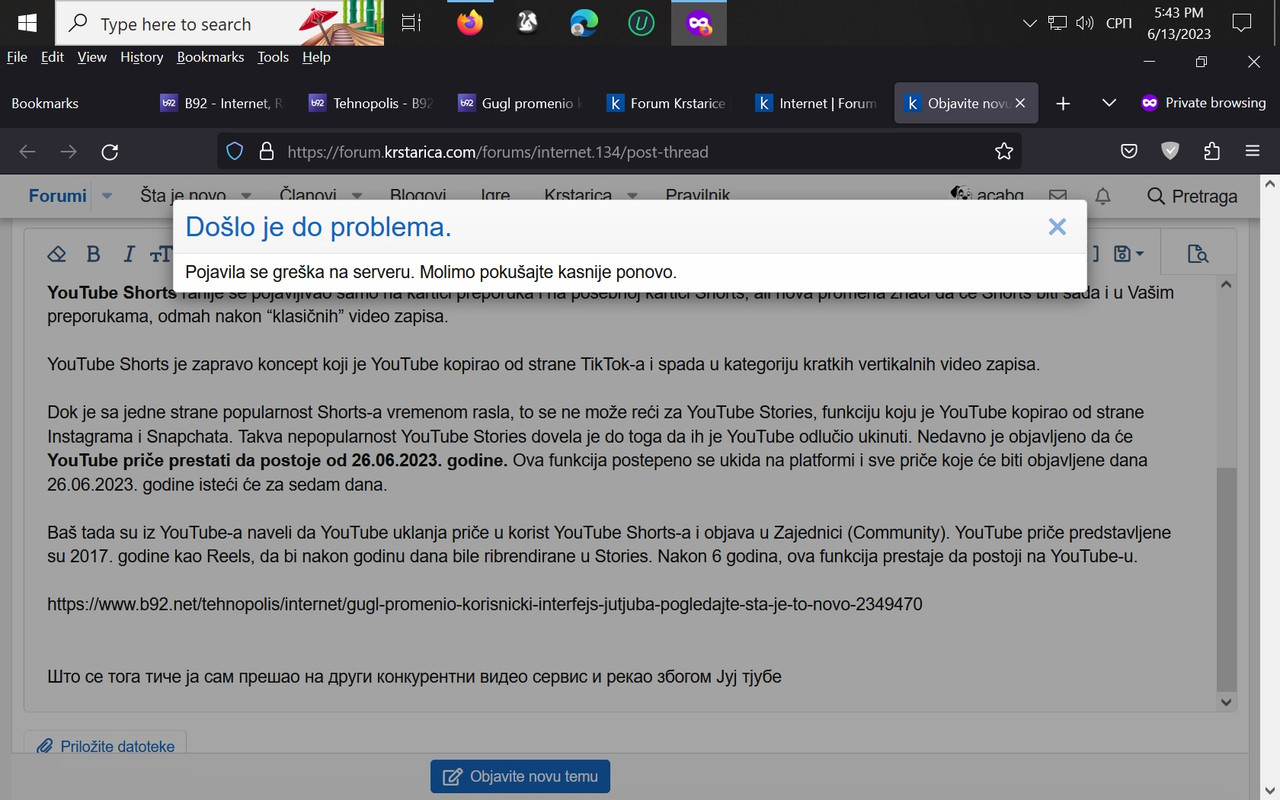Viewport: 1280px width, 800px height.
Task: Show hidden system tray icons chevron
Action: click(1032, 23)
